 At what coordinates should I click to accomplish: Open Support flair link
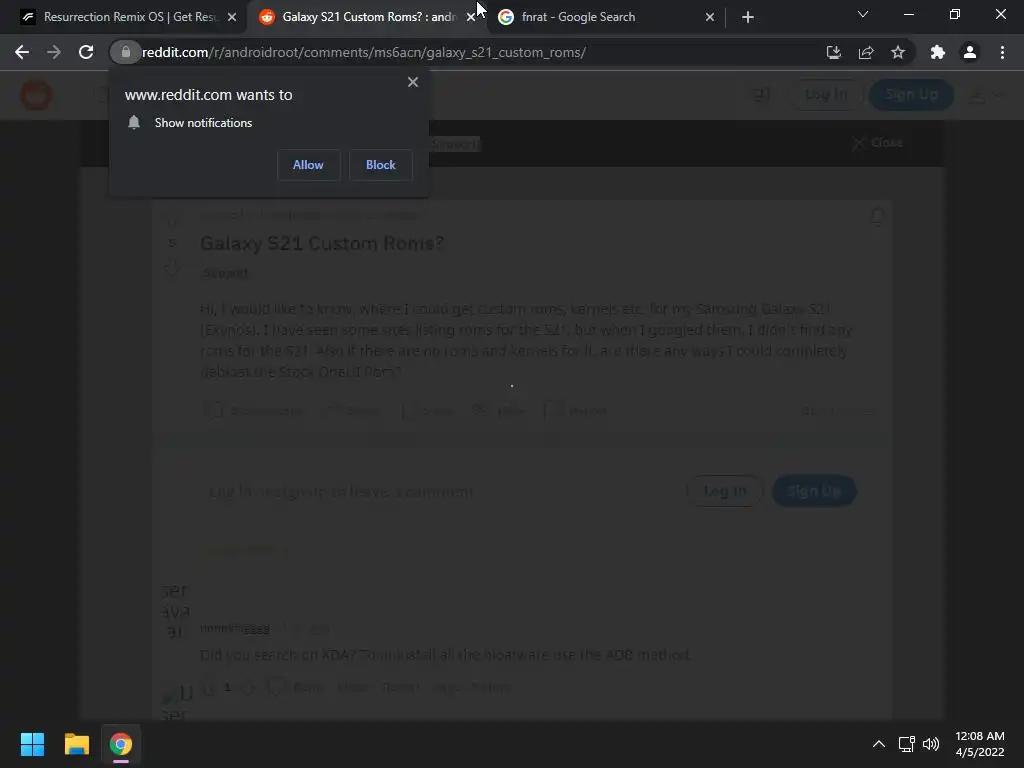pyautogui.click(x=225, y=273)
